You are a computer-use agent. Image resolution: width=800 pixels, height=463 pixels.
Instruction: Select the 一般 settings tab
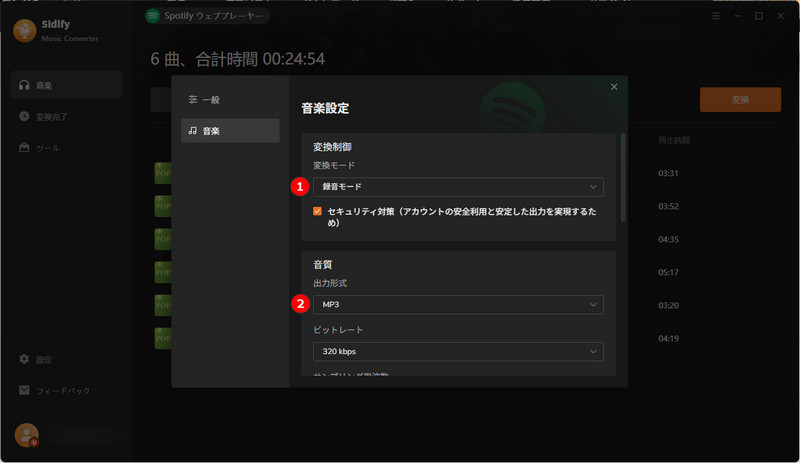(230, 100)
